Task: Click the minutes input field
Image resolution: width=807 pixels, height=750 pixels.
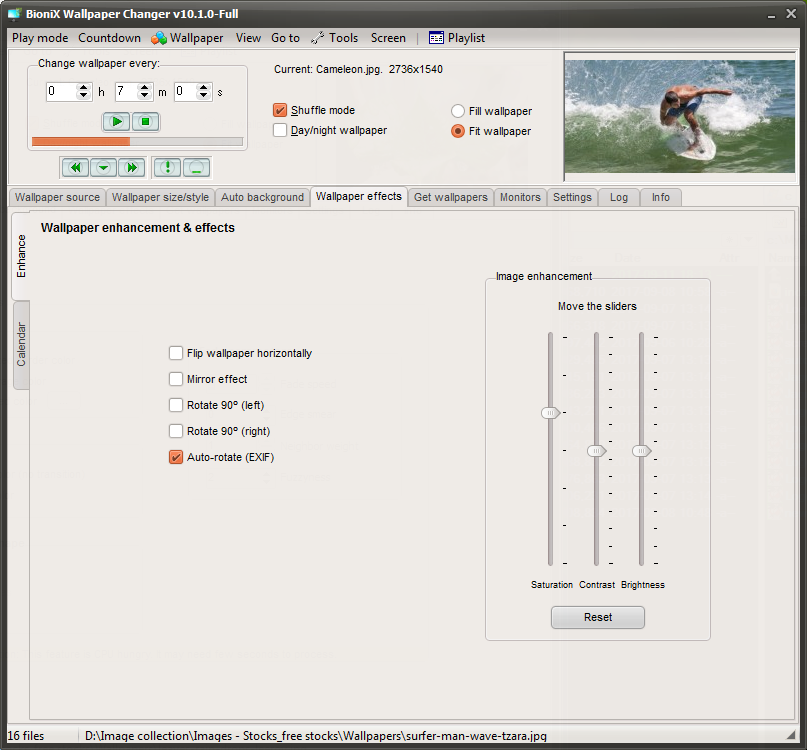Action: pyautogui.click(x=127, y=92)
